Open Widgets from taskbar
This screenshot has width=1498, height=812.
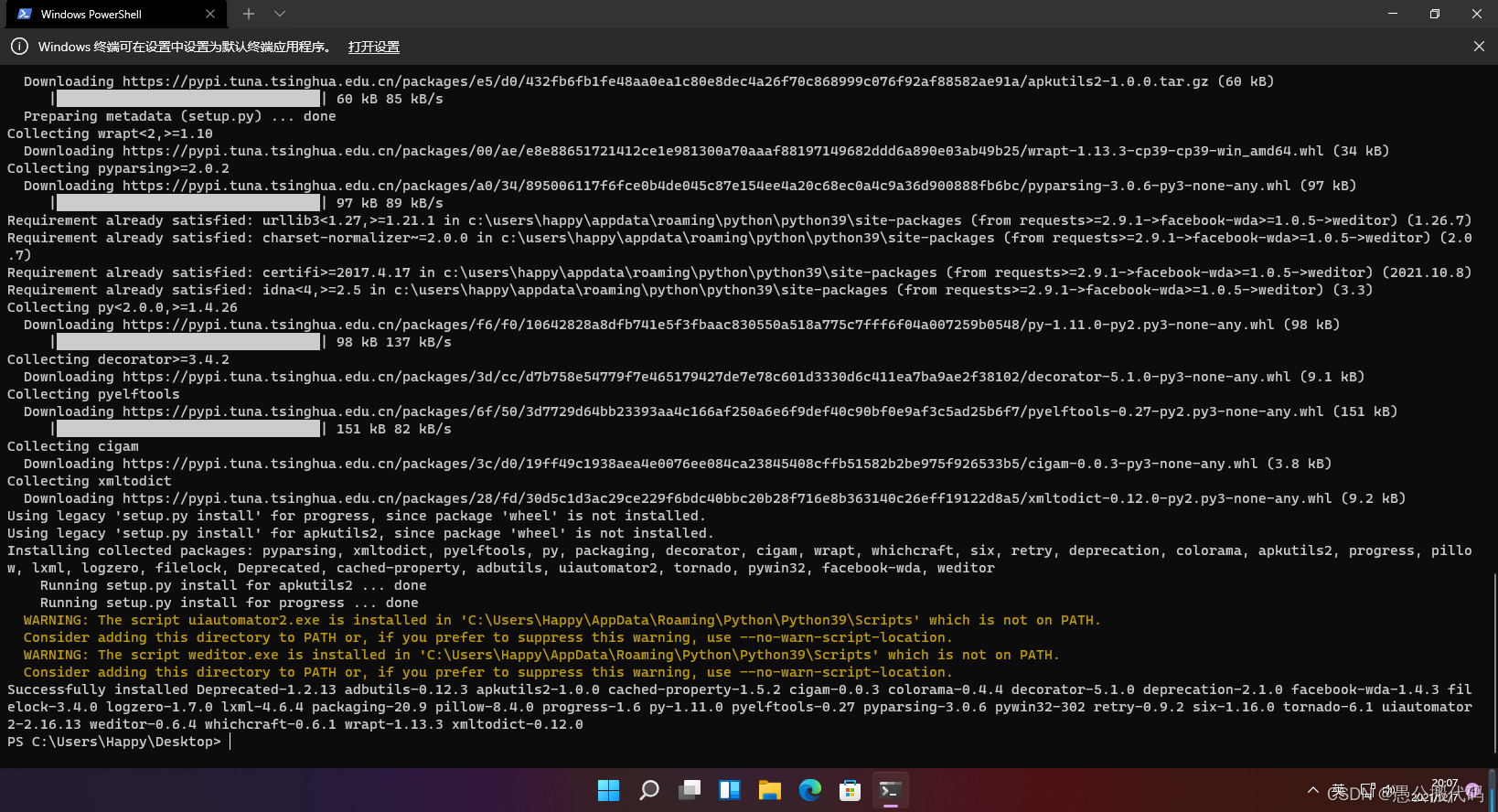[x=730, y=790]
